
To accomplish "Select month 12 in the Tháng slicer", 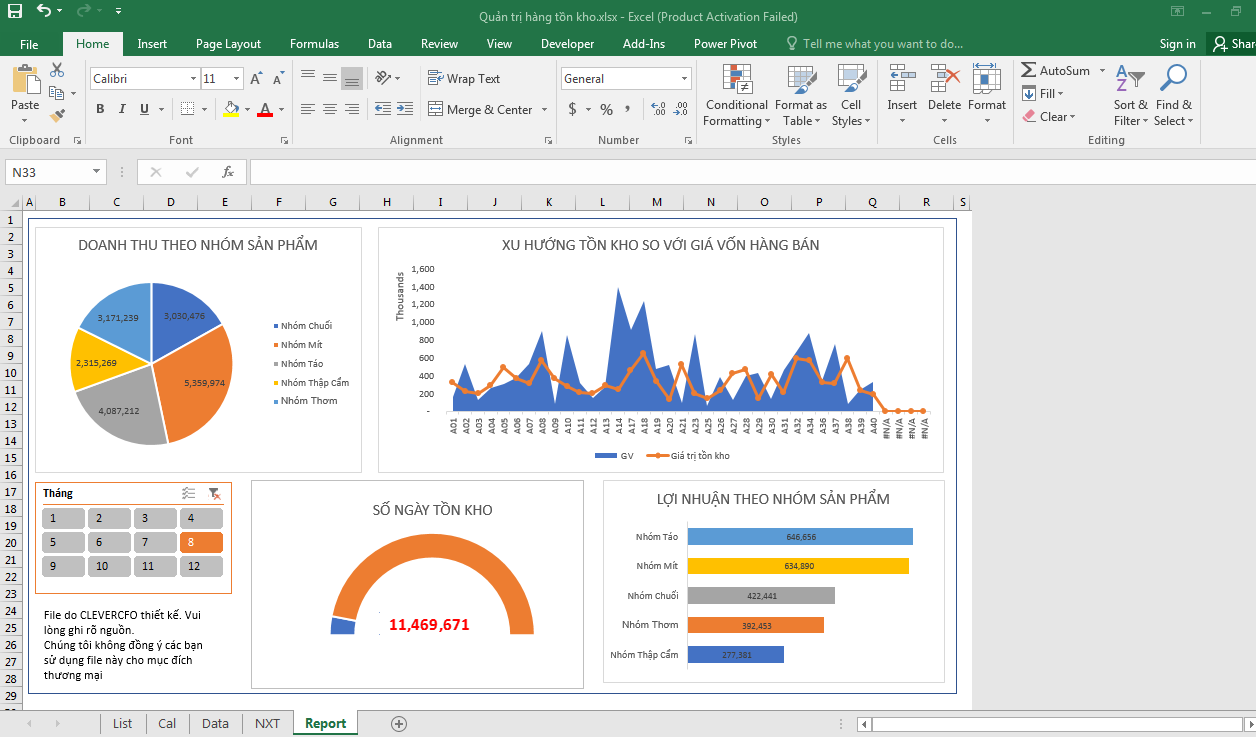I will pos(201,567).
